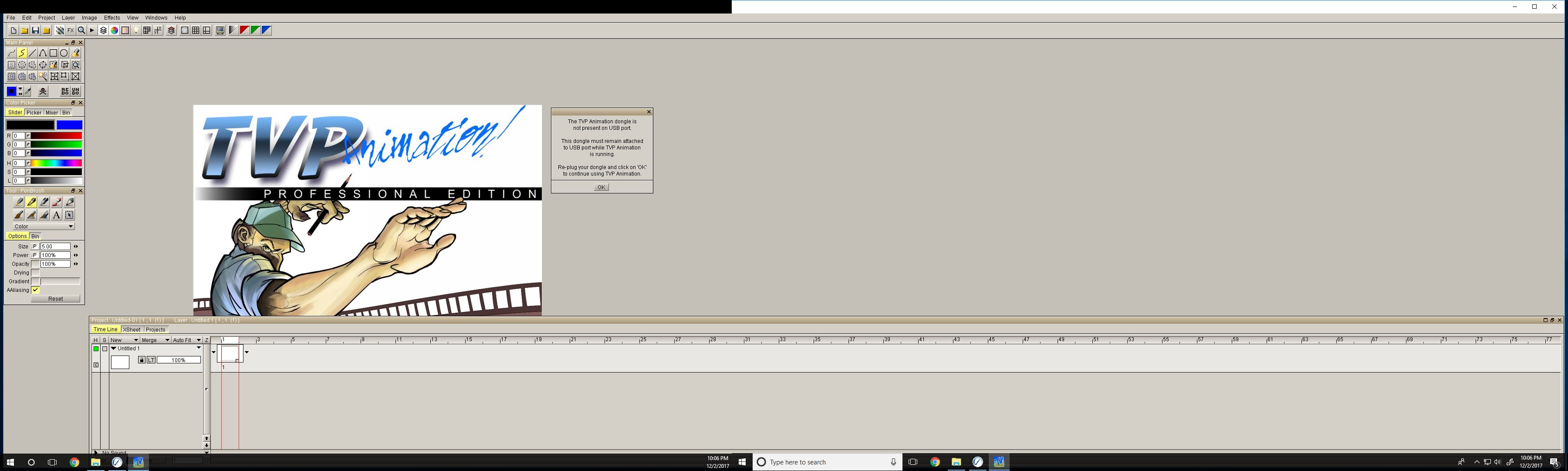Select the rectangle selection S tool
Viewport: 1568px width, 471px height.
click(12, 65)
